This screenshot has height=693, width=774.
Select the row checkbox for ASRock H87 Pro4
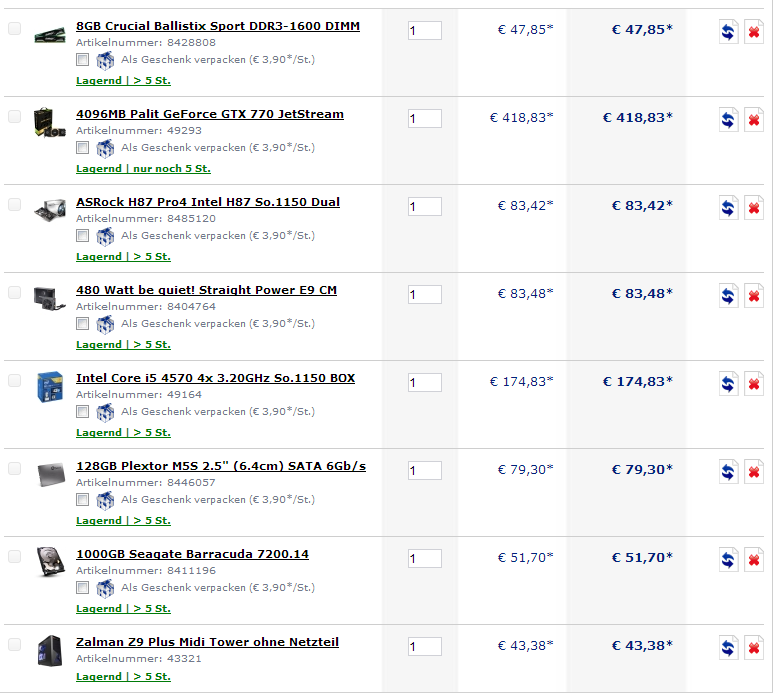(14, 204)
